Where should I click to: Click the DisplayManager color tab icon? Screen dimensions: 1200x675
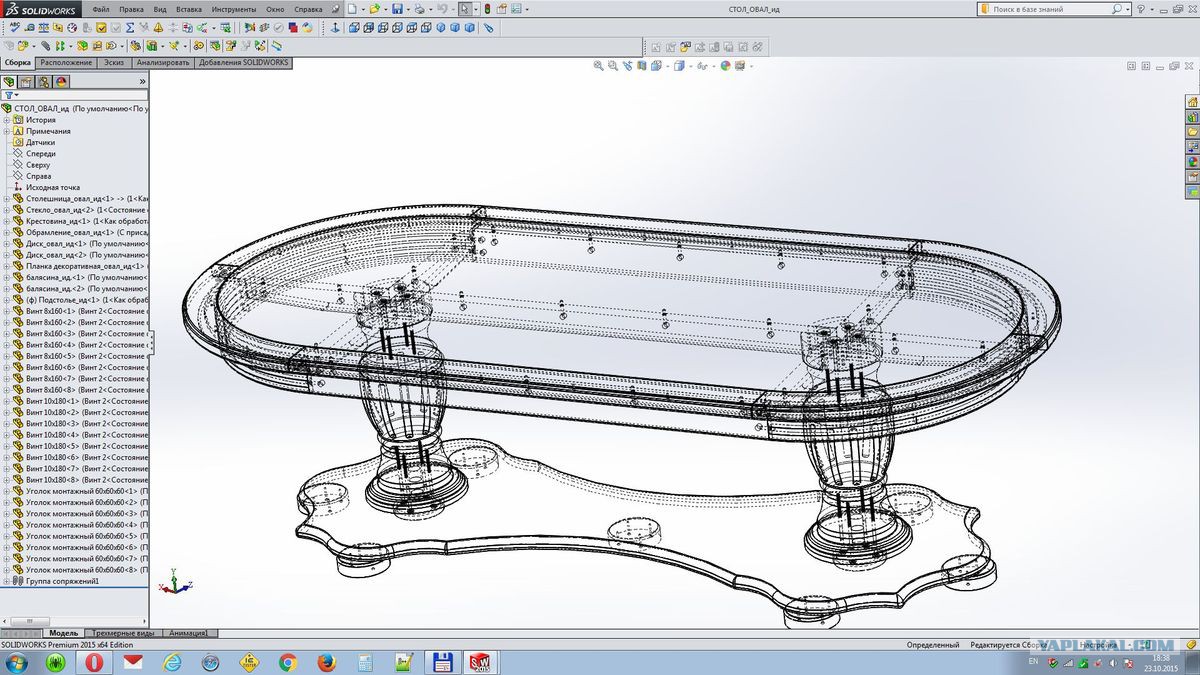pyautogui.click(x=61, y=82)
